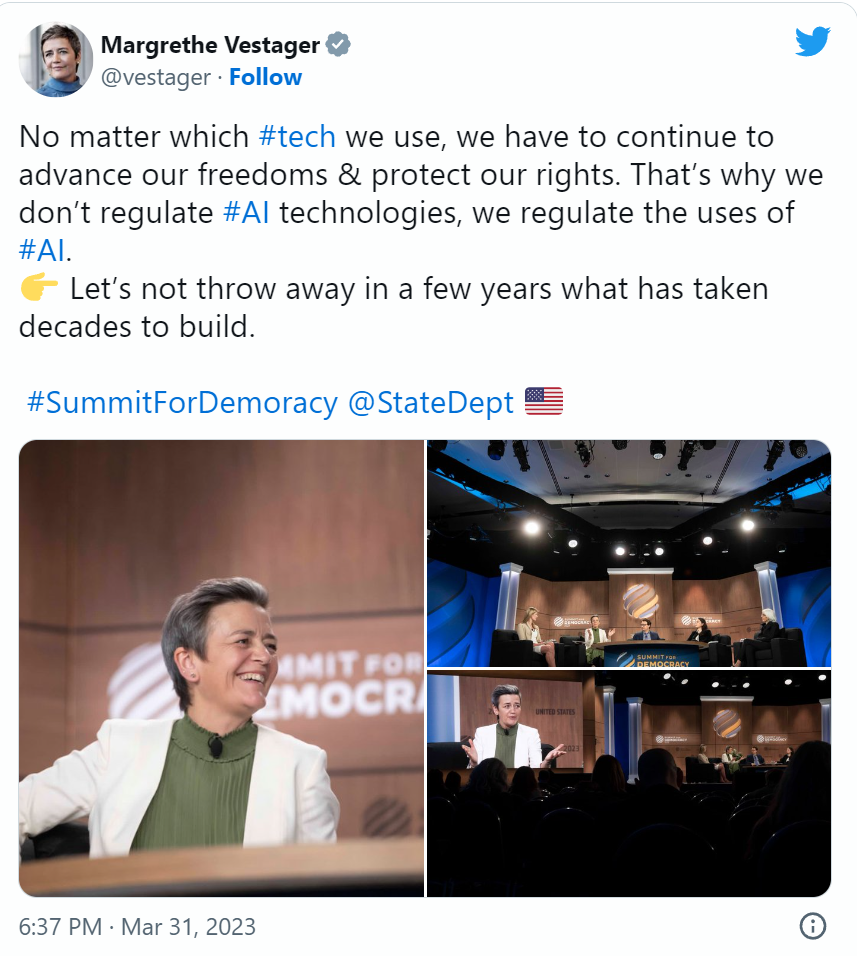Click the US flag emoji
The image size is (857, 956).
pos(544,402)
